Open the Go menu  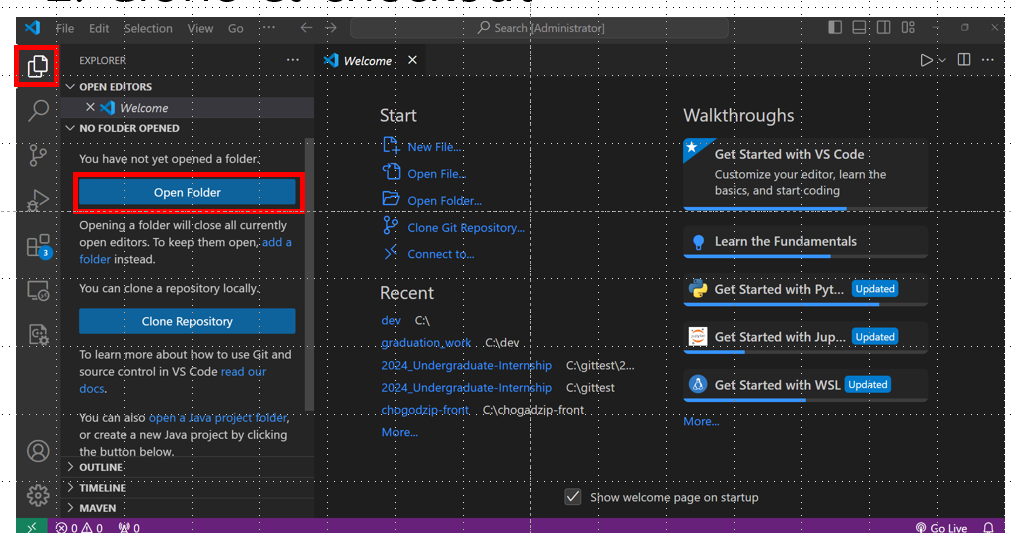pos(236,28)
